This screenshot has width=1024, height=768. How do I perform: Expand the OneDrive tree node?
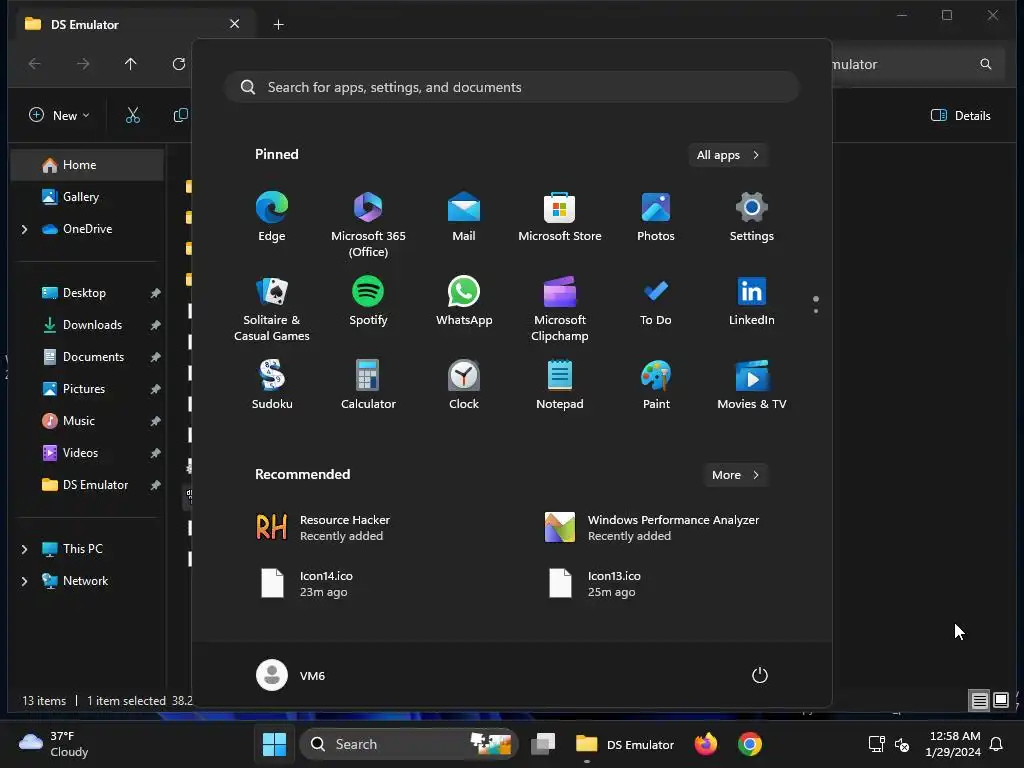[x=24, y=229]
